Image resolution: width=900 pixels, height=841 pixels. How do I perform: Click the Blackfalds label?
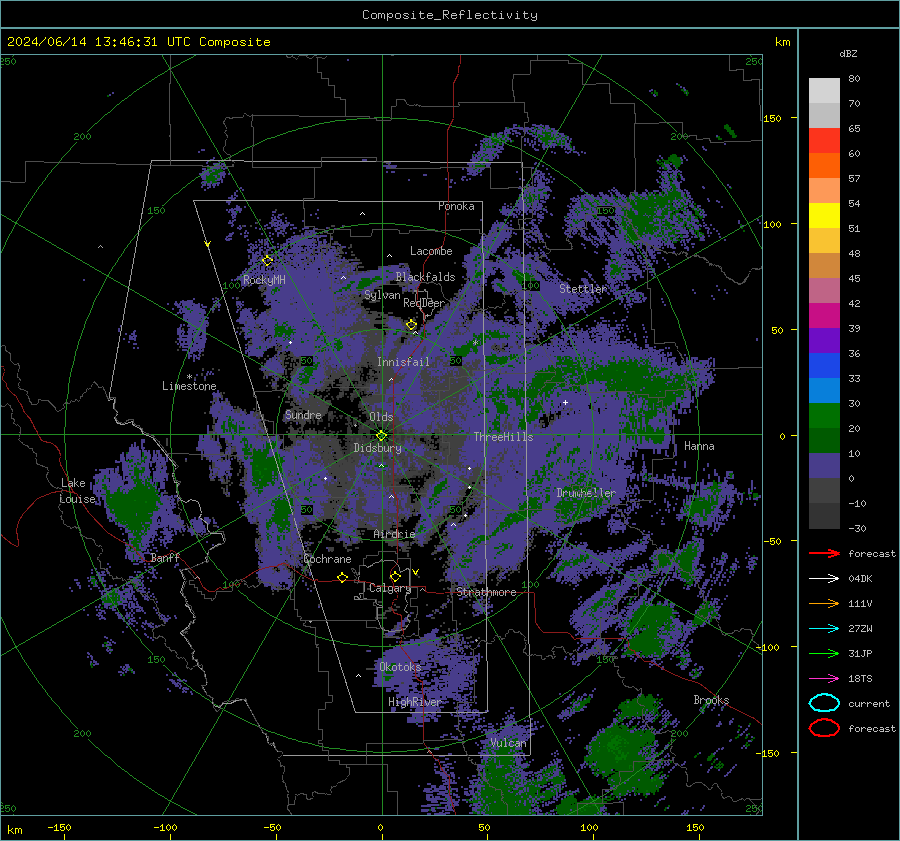(425, 277)
